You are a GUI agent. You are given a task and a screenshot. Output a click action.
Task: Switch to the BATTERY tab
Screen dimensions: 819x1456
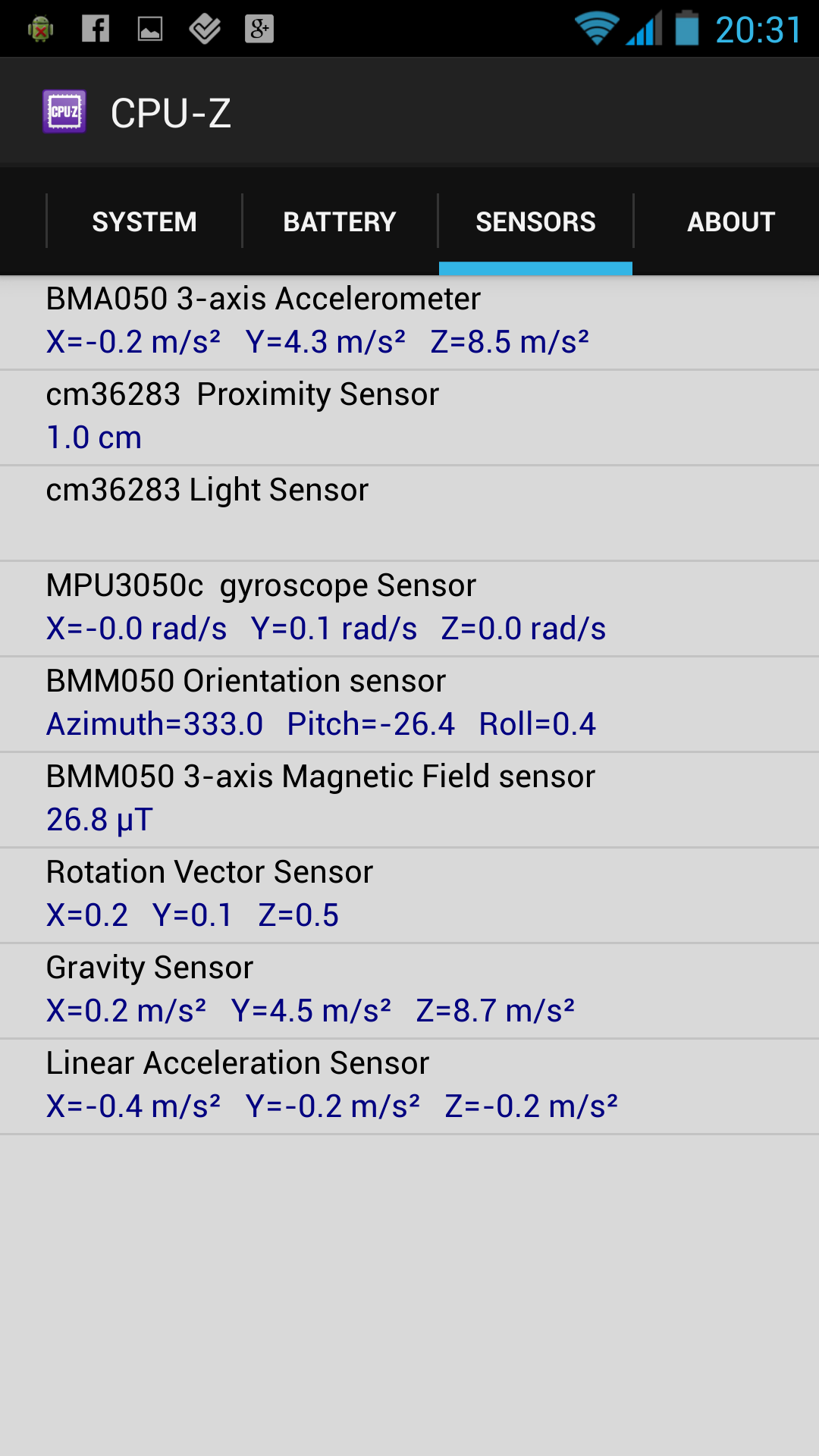click(x=340, y=221)
